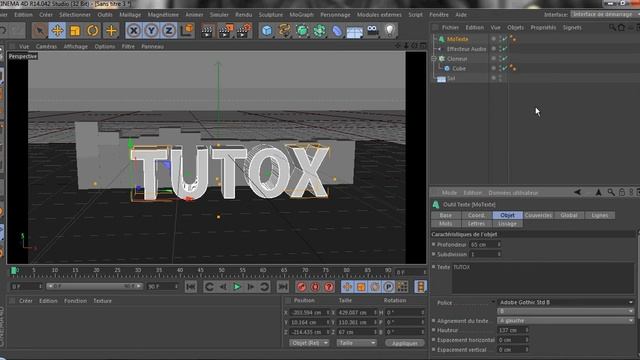Screen dimensions: 640x360
Task: Toggle autokeying red button
Action: pos(315,287)
